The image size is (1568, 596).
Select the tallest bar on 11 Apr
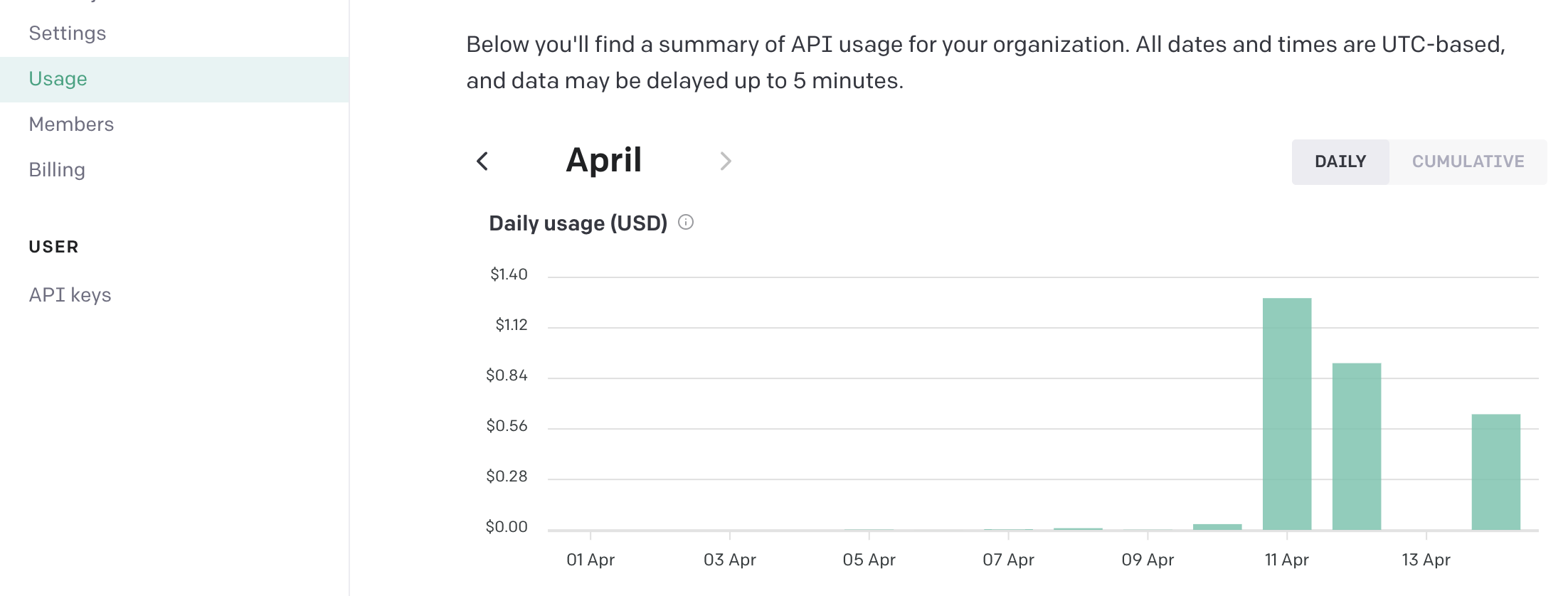(1287, 413)
